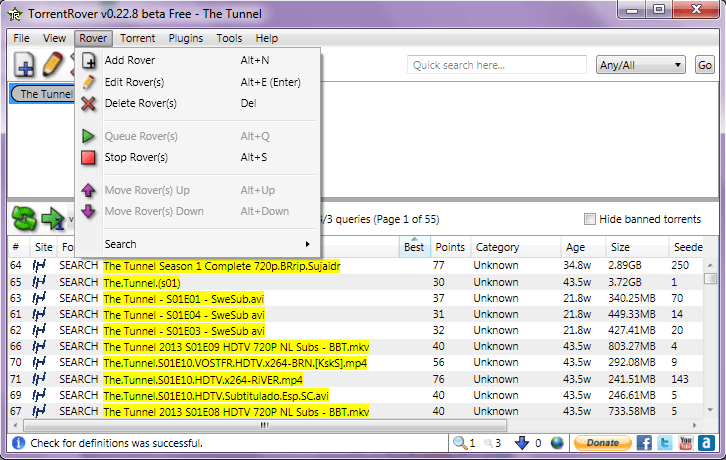The height and width of the screenshot is (460, 726).
Task: Open the YouTube icon link
Action: [686, 443]
